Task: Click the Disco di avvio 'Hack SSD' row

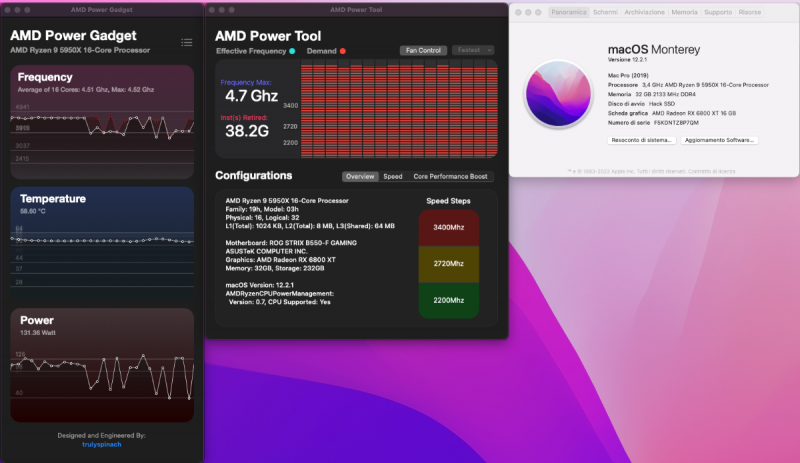Action: [x=641, y=104]
